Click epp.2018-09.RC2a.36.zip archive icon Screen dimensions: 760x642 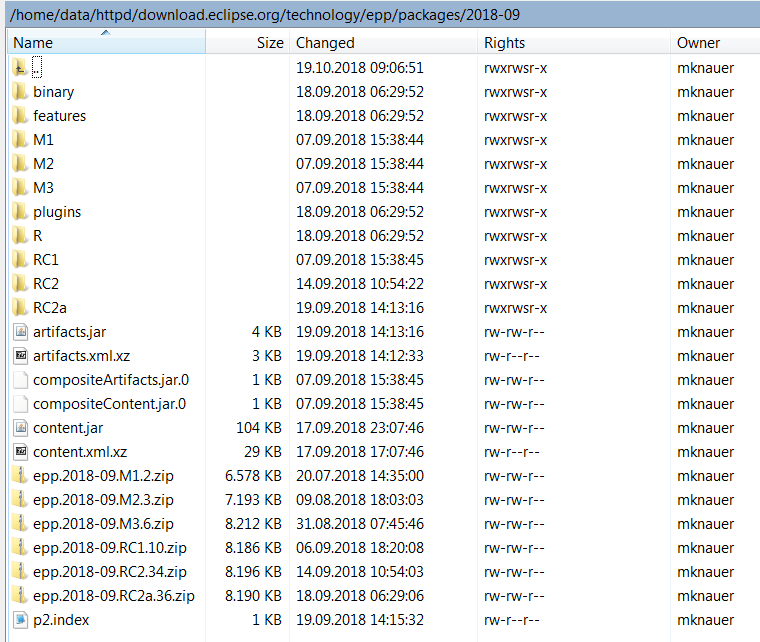tap(20, 595)
